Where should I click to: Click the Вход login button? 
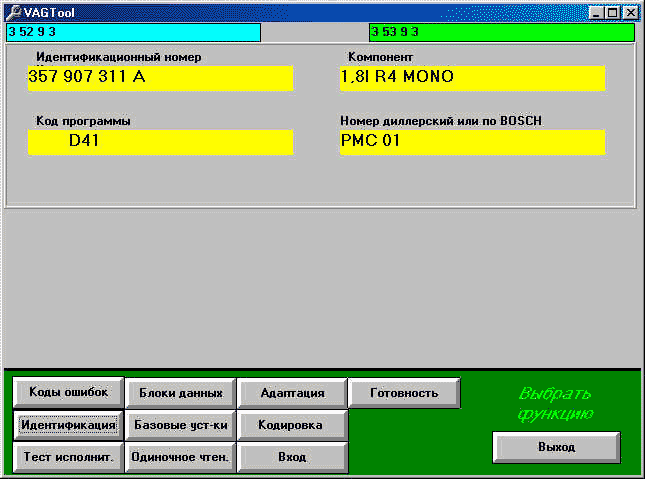coord(292,457)
